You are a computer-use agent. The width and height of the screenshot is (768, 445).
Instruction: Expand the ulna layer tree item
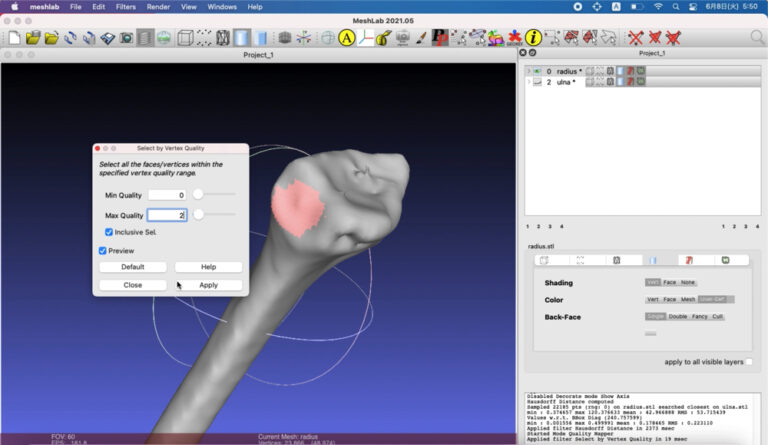click(529, 82)
